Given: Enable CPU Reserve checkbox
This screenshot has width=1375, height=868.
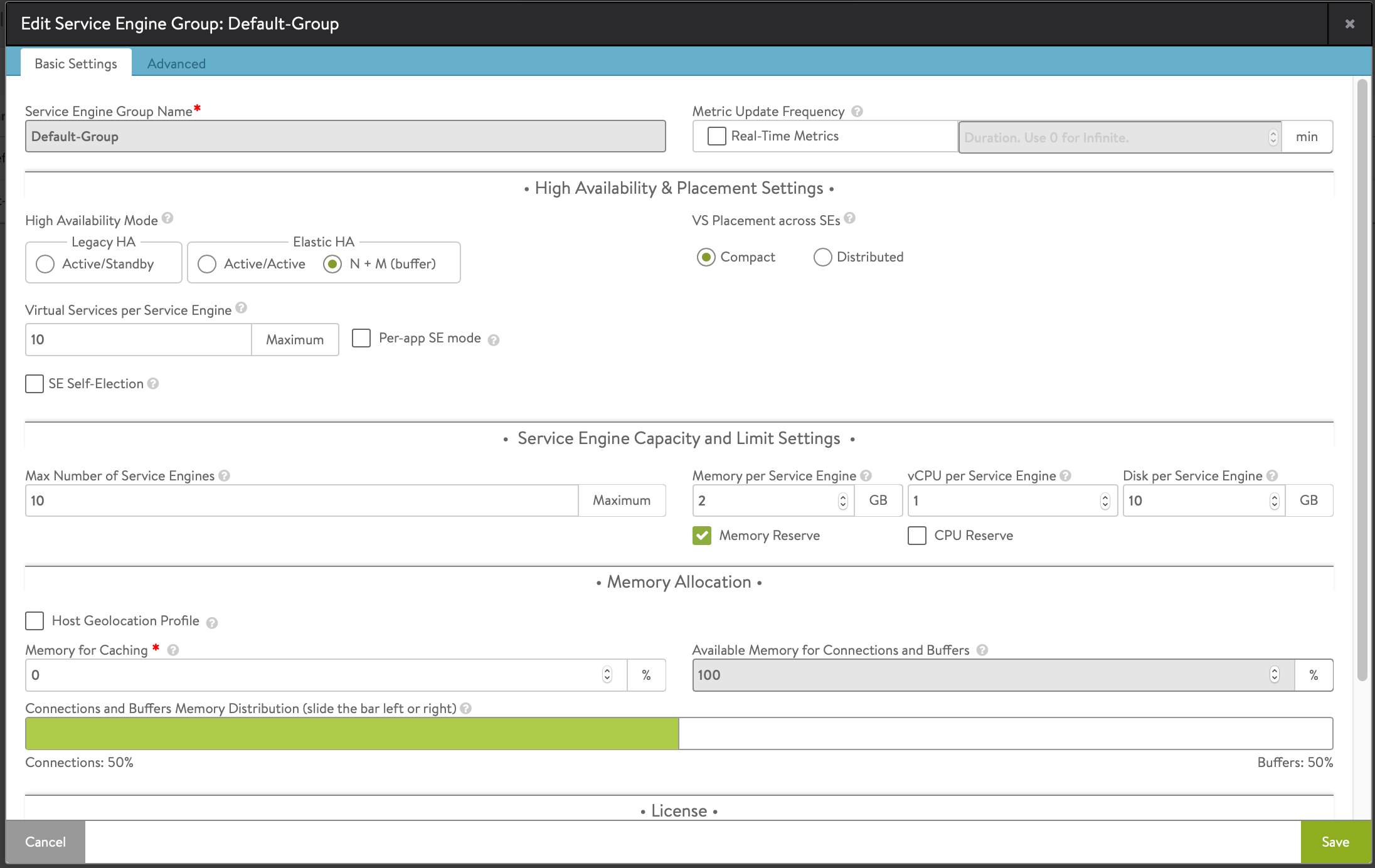Looking at the screenshot, I should click(x=917, y=536).
